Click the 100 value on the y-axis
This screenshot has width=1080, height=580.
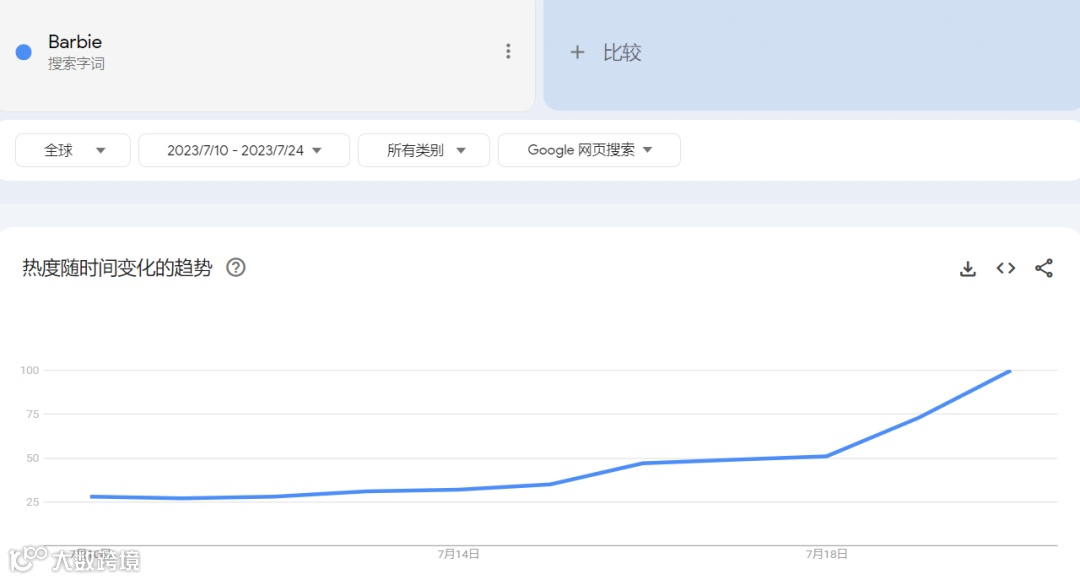pyautogui.click(x=30, y=371)
